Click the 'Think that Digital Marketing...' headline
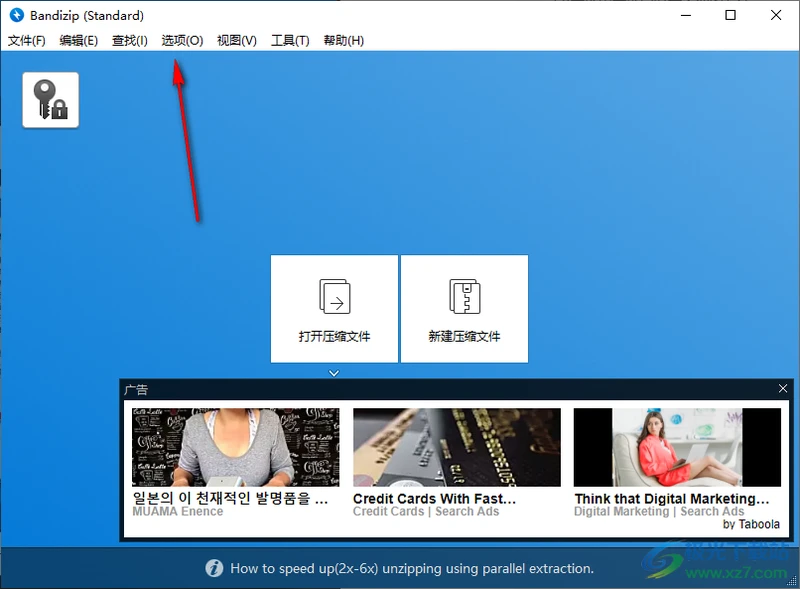 click(x=671, y=499)
